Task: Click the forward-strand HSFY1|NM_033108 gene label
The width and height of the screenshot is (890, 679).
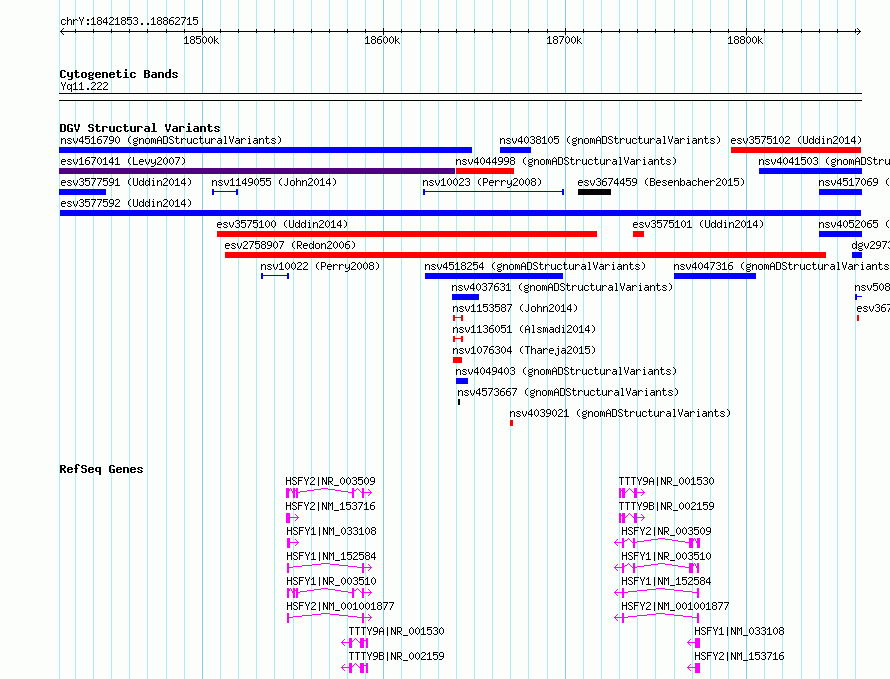Action: pos(331,531)
